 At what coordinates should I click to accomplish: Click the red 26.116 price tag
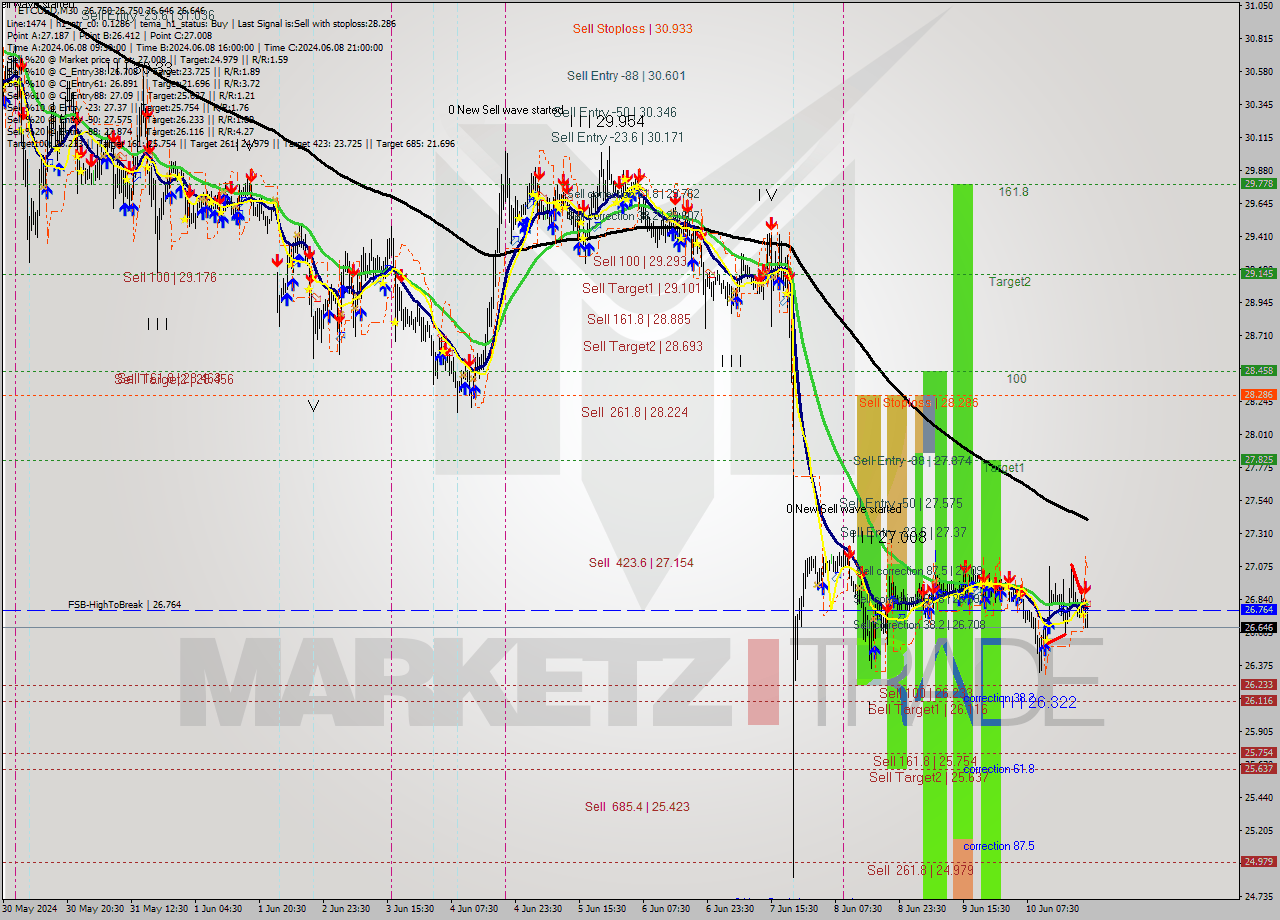pos(1258,701)
